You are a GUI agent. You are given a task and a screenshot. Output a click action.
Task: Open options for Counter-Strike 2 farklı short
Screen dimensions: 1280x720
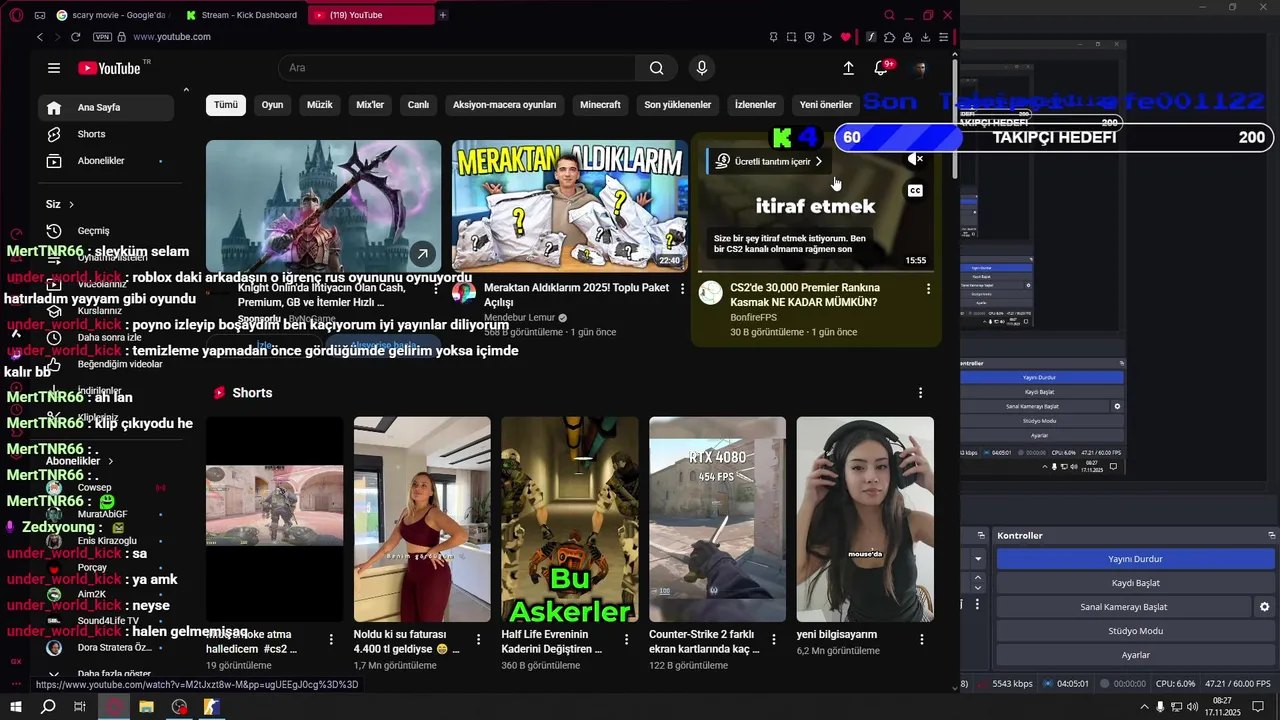pos(773,639)
